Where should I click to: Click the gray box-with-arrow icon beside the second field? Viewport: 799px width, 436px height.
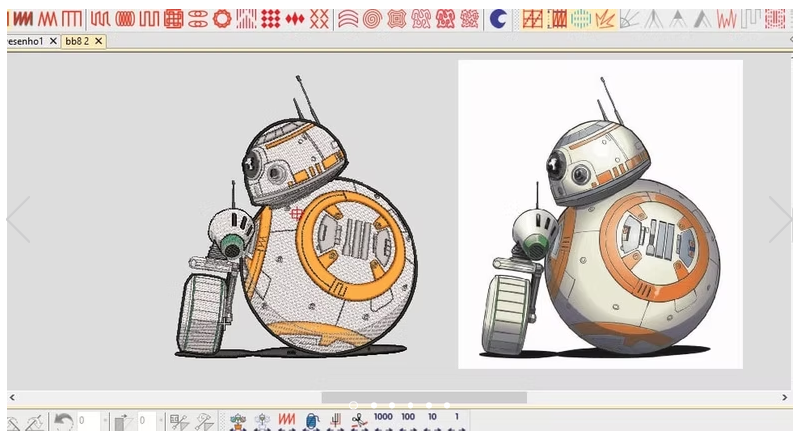click(123, 421)
